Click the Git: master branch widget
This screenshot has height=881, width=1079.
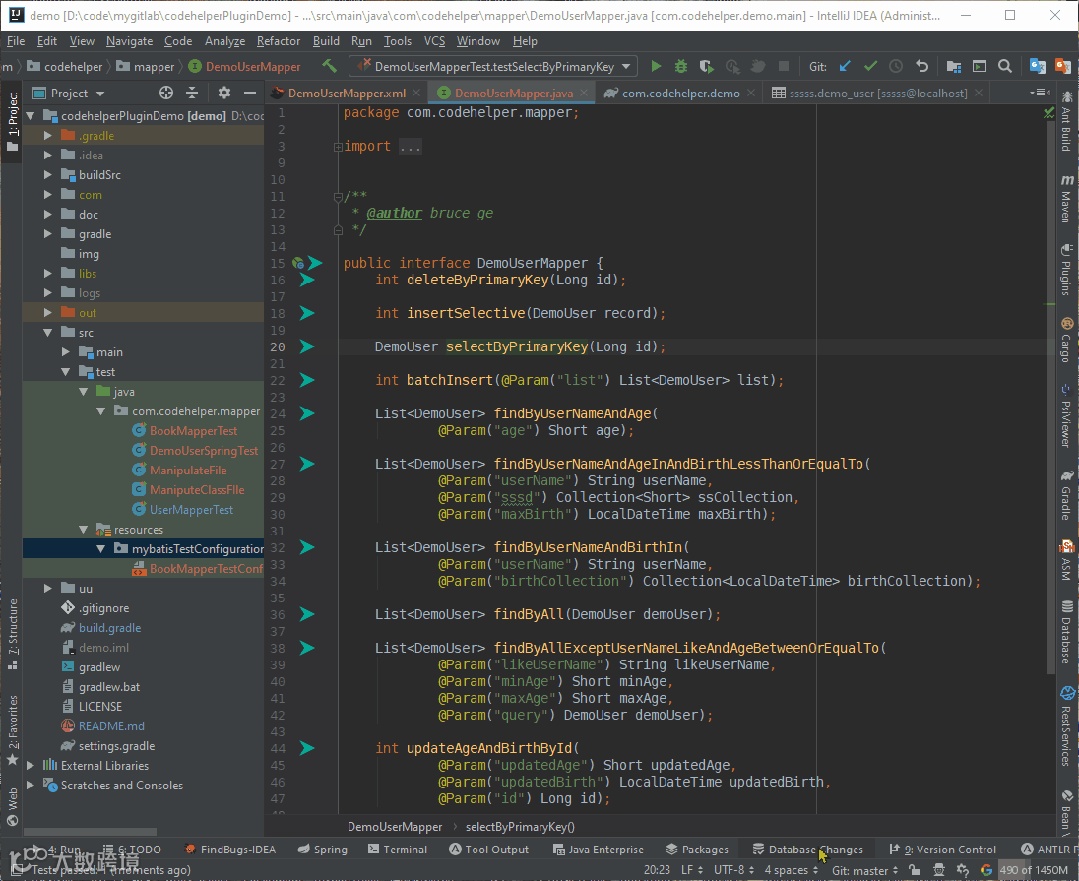[x=865, y=870]
